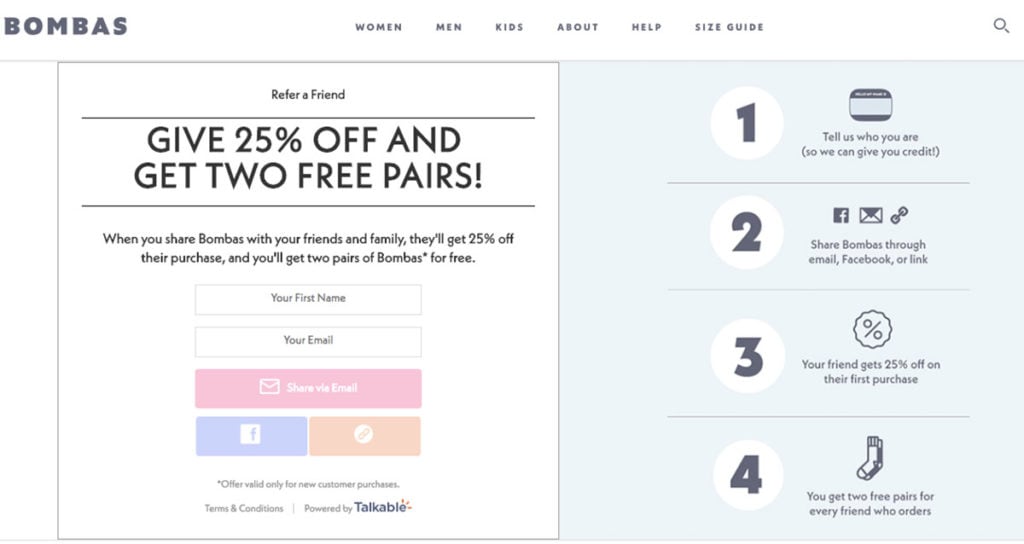
Task: Open the Help menu item
Action: point(647,27)
